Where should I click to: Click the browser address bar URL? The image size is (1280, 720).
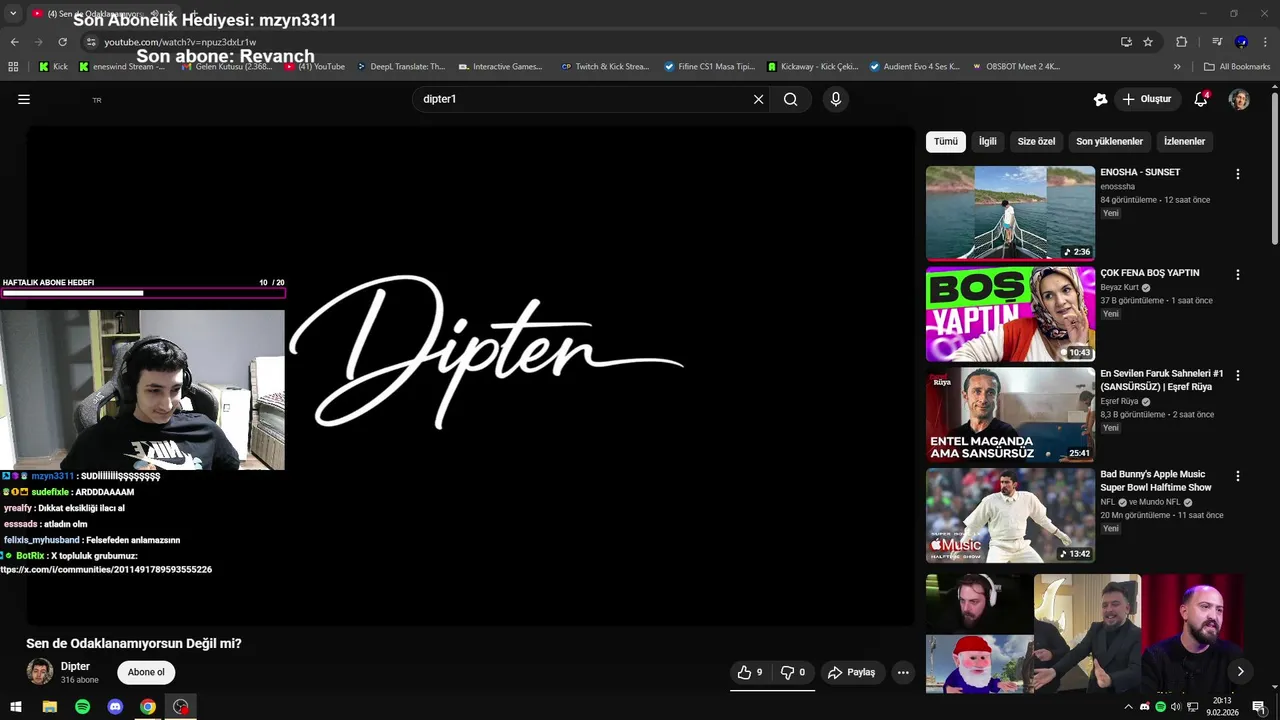point(180,42)
